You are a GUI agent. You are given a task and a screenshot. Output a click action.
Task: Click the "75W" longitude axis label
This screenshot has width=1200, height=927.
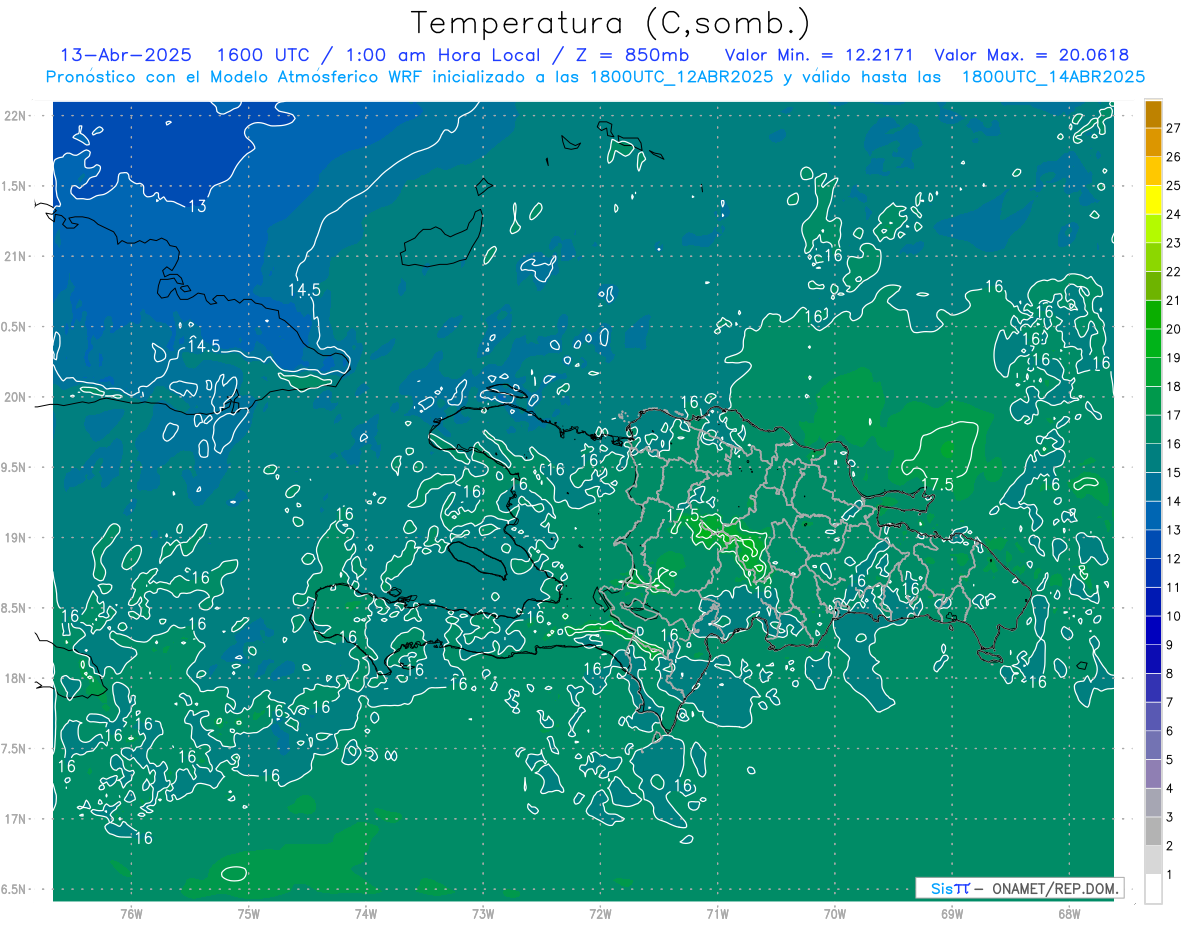tap(249, 913)
